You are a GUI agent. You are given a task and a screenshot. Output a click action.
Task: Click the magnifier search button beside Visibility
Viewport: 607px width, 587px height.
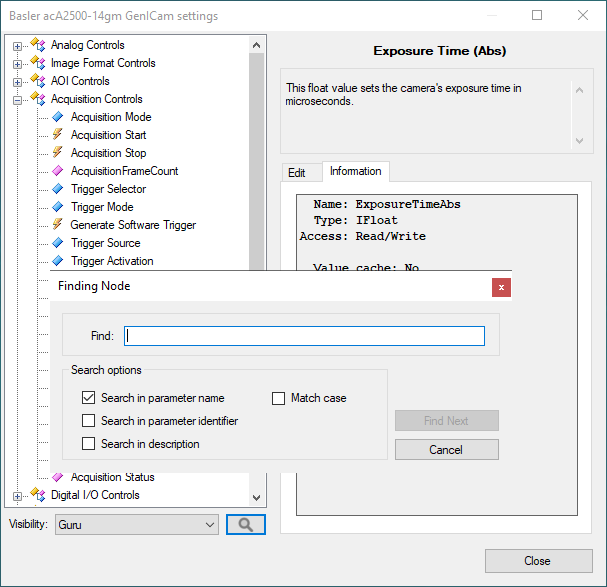click(245, 524)
